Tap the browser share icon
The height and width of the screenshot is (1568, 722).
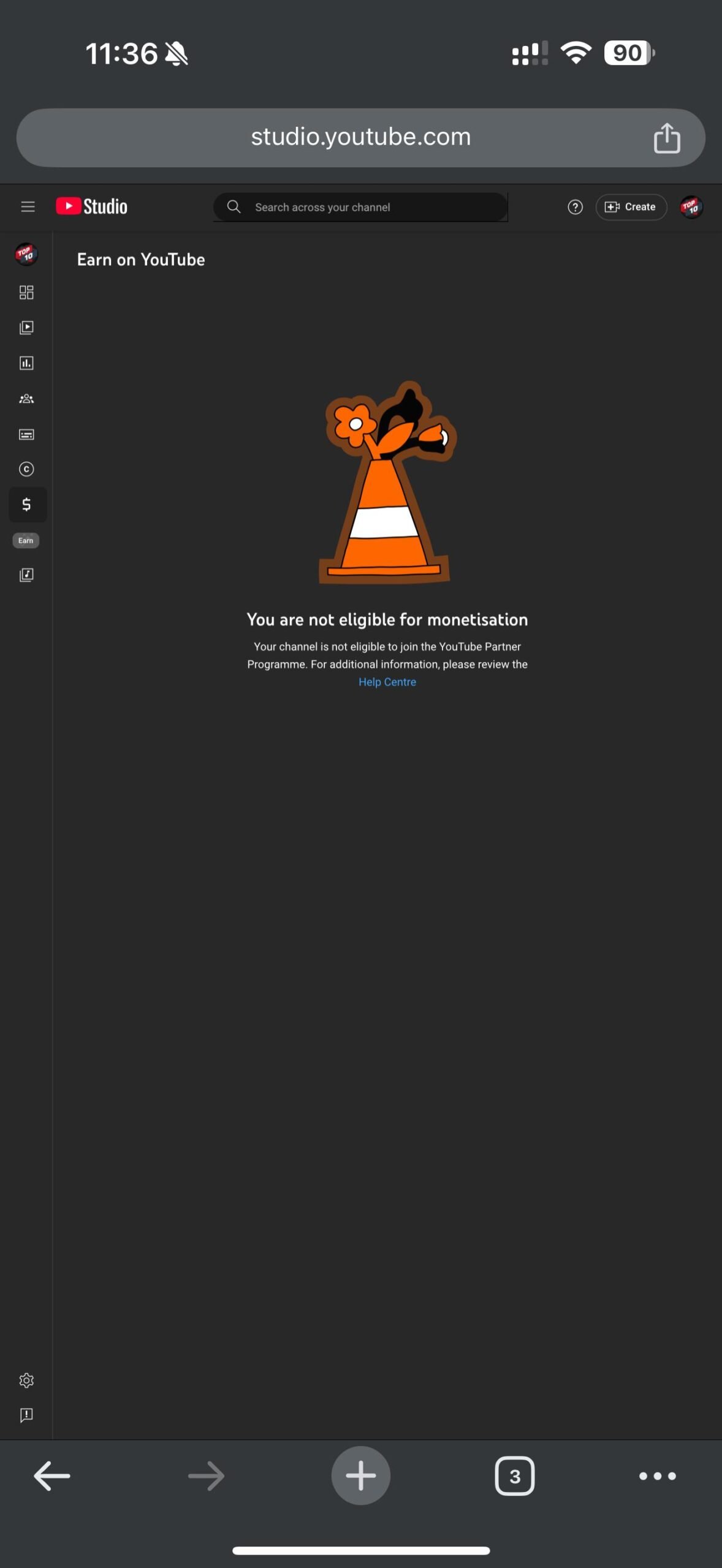pyautogui.click(x=667, y=138)
